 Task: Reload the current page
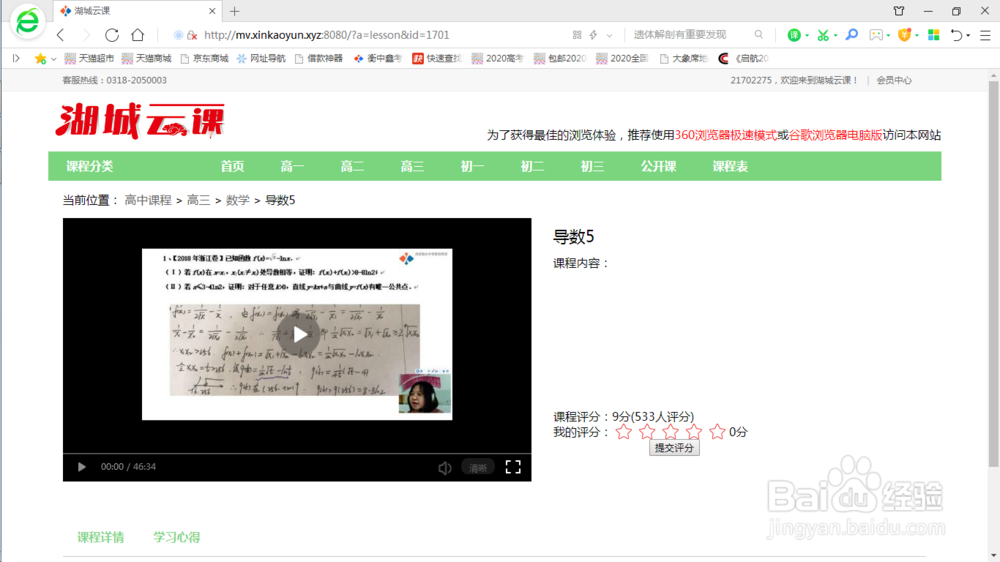[x=112, y=35]
